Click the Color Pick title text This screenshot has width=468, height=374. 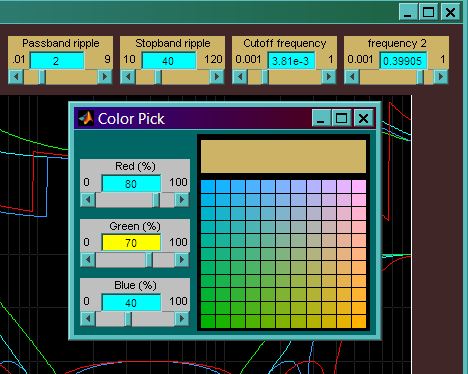tap(131, 119)
